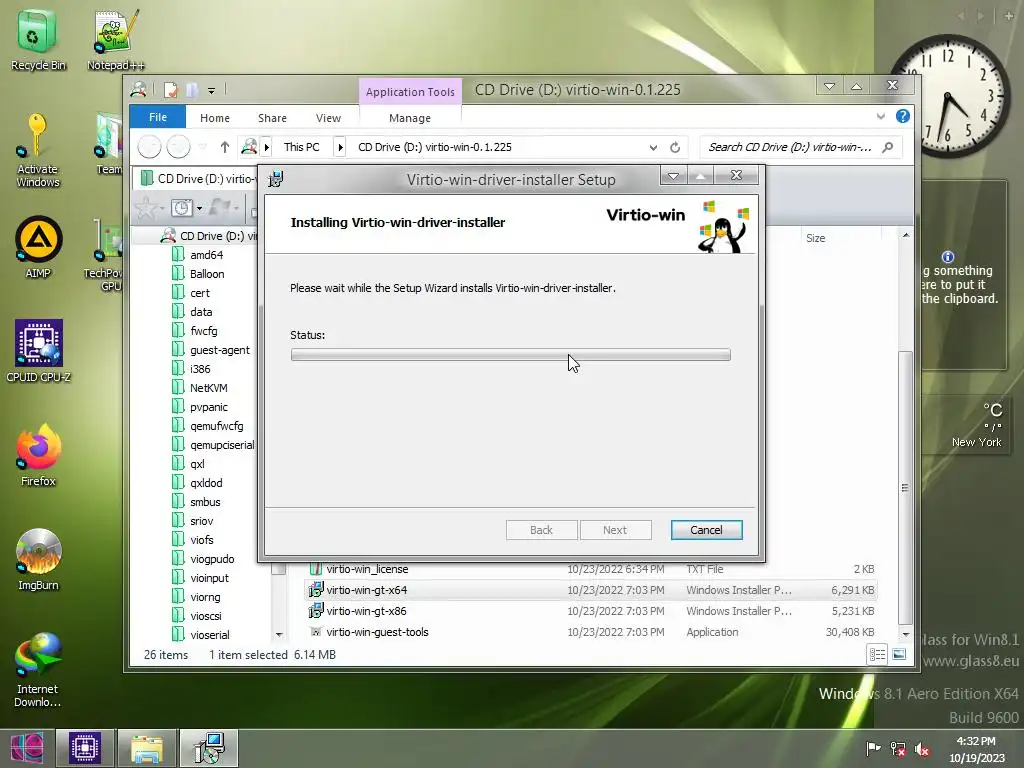Image resolution: width=1024 pixels, height=768 pixels.
Task: Go up one folder level arrow
Action: click(x=225, y=148)
